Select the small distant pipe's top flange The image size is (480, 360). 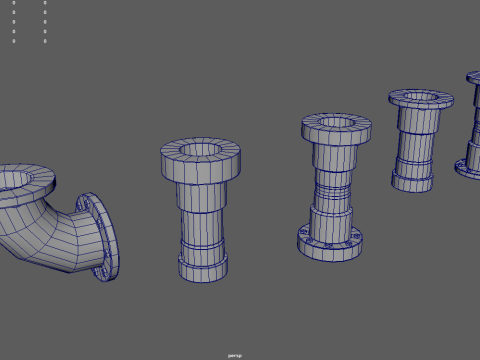point(421,99)
